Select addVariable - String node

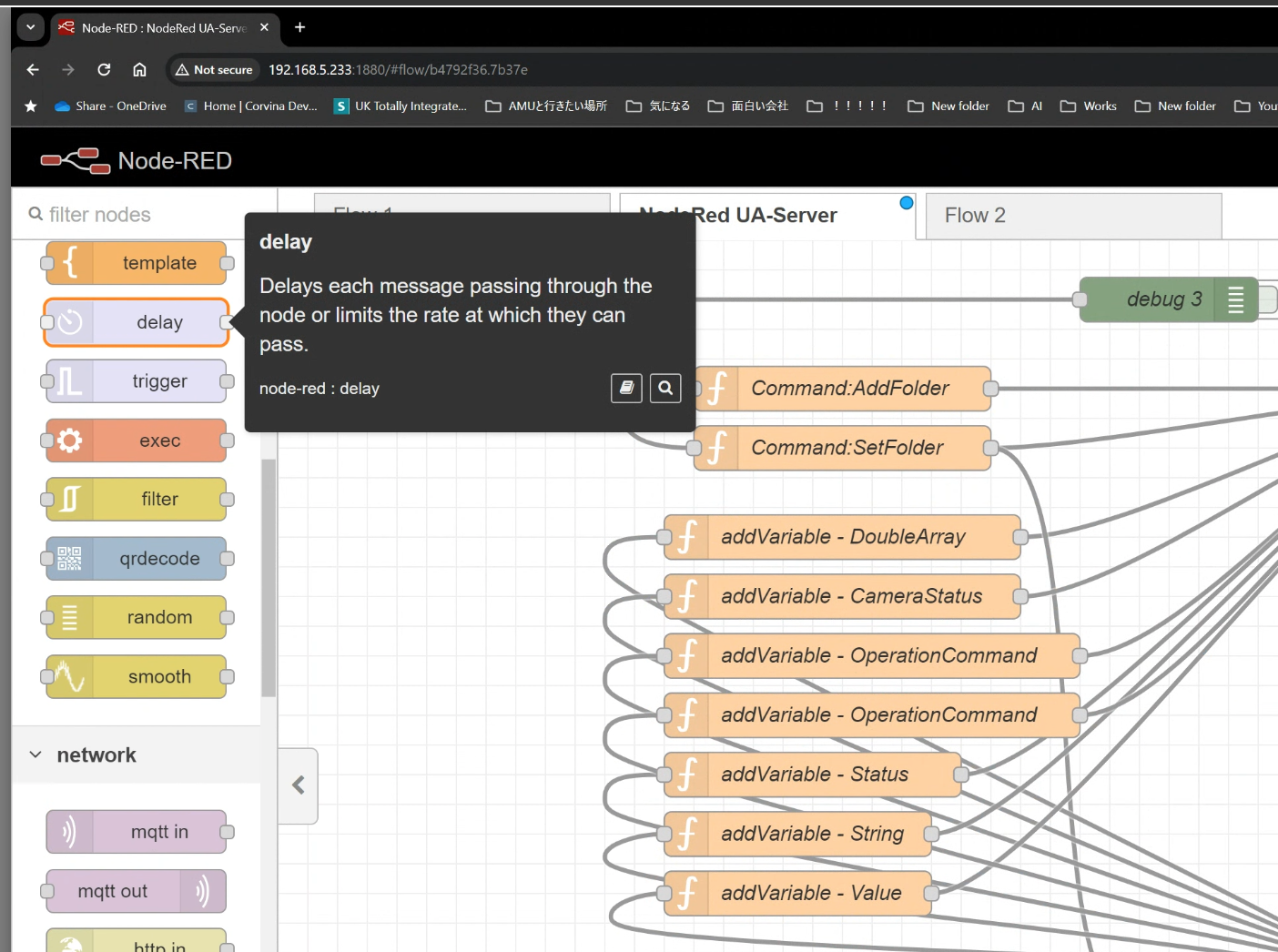[x=798, y=834]
